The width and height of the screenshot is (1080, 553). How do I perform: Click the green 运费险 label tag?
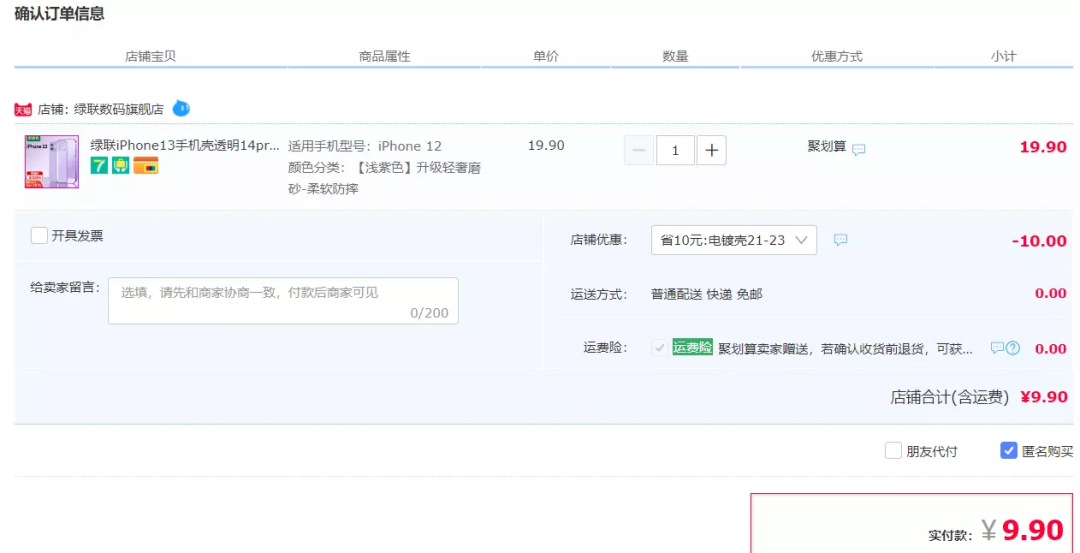pyautogui.click(x=692, y=348)
